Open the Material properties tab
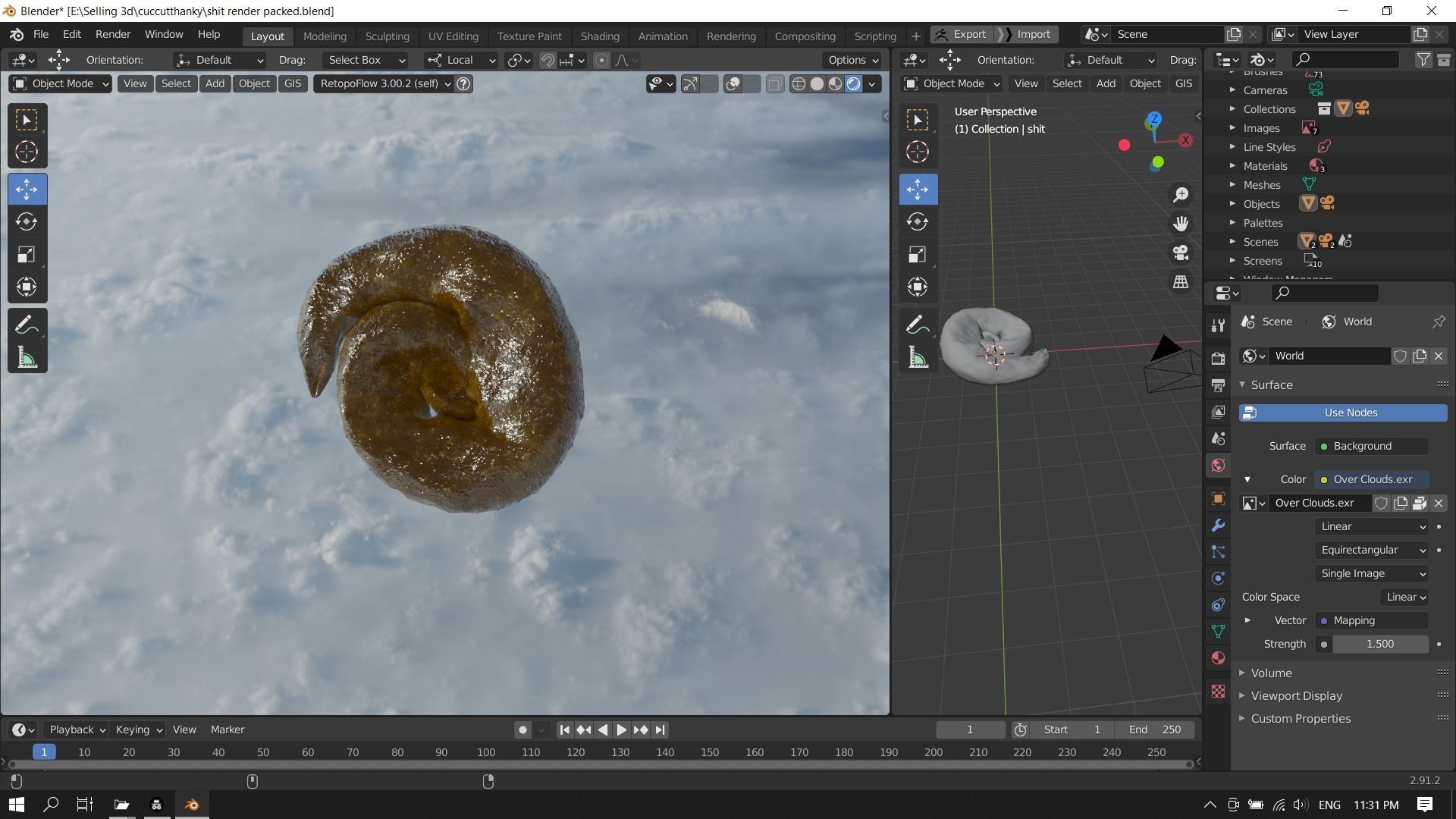 coord(1218,657)
